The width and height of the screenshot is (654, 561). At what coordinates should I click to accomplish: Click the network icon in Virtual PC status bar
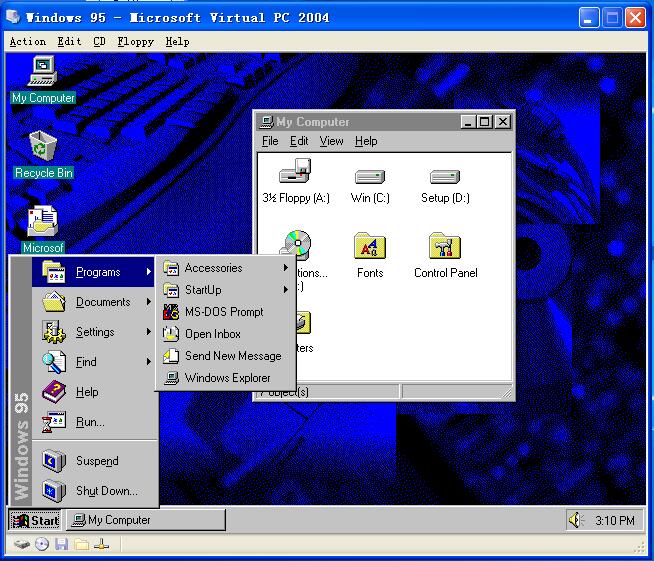[101, 544]
